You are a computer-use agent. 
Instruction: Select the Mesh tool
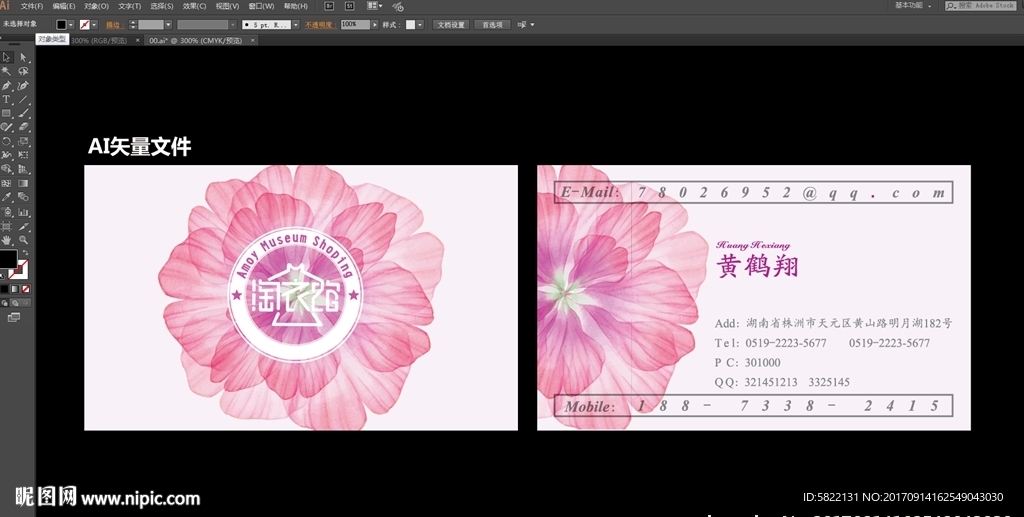click(x=7, y=183)
